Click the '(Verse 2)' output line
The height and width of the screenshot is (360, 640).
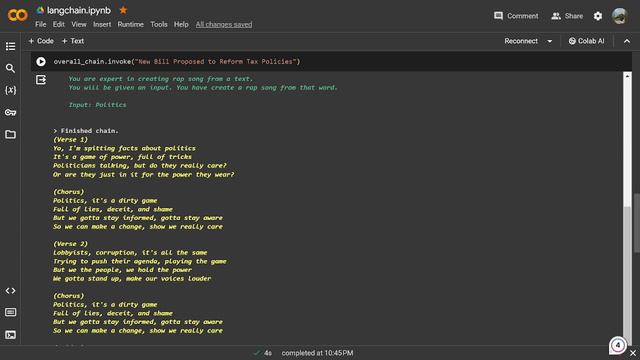pos(70,244)
